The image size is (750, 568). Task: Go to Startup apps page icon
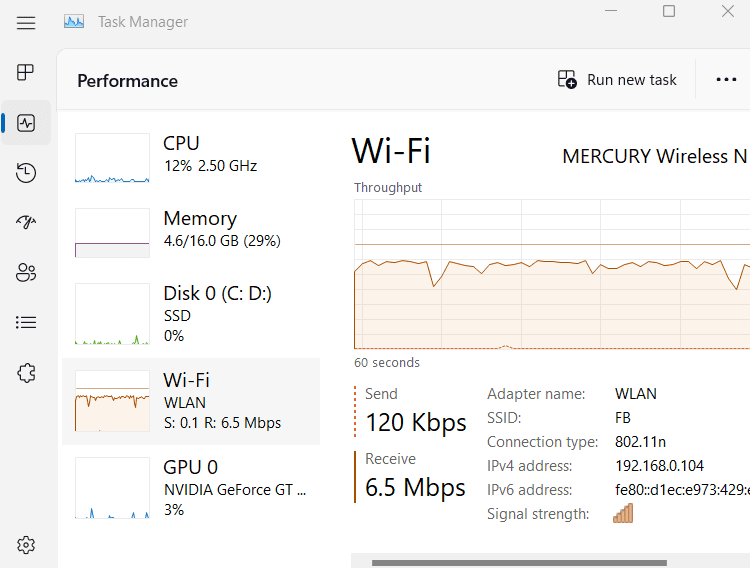pos(26,222)
